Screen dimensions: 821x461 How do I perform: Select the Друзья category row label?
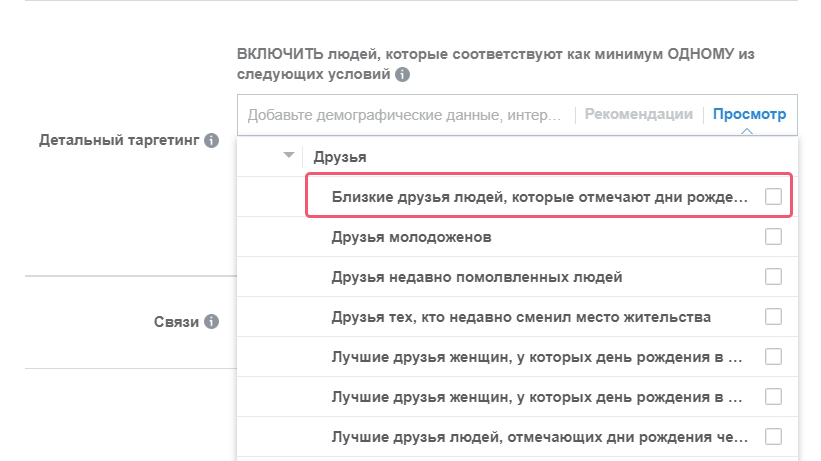pos(340,157)
